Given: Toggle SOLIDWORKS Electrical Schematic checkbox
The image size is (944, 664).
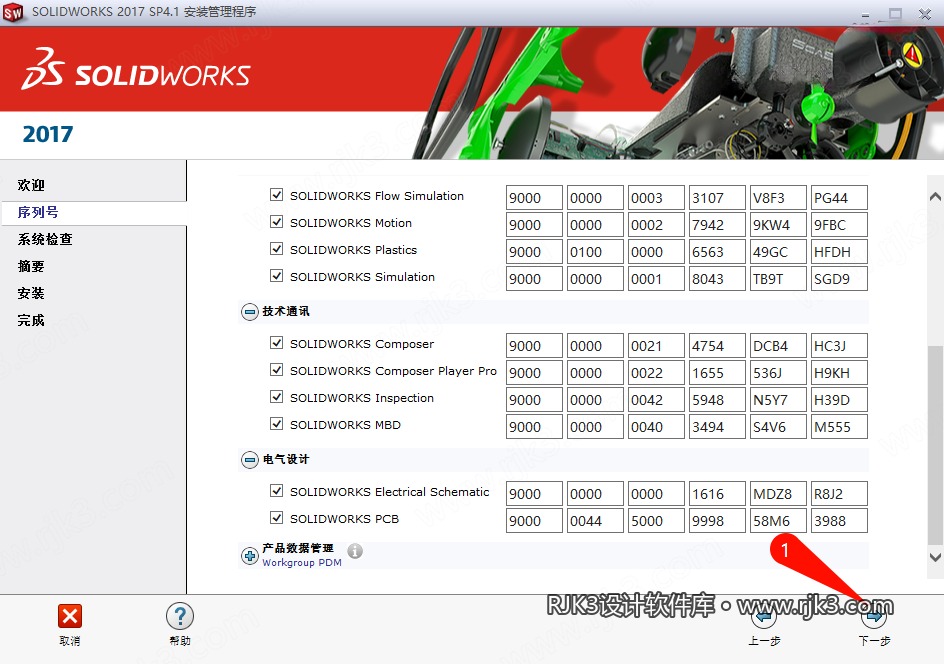Looking at the screenshot, I should 276,491.
